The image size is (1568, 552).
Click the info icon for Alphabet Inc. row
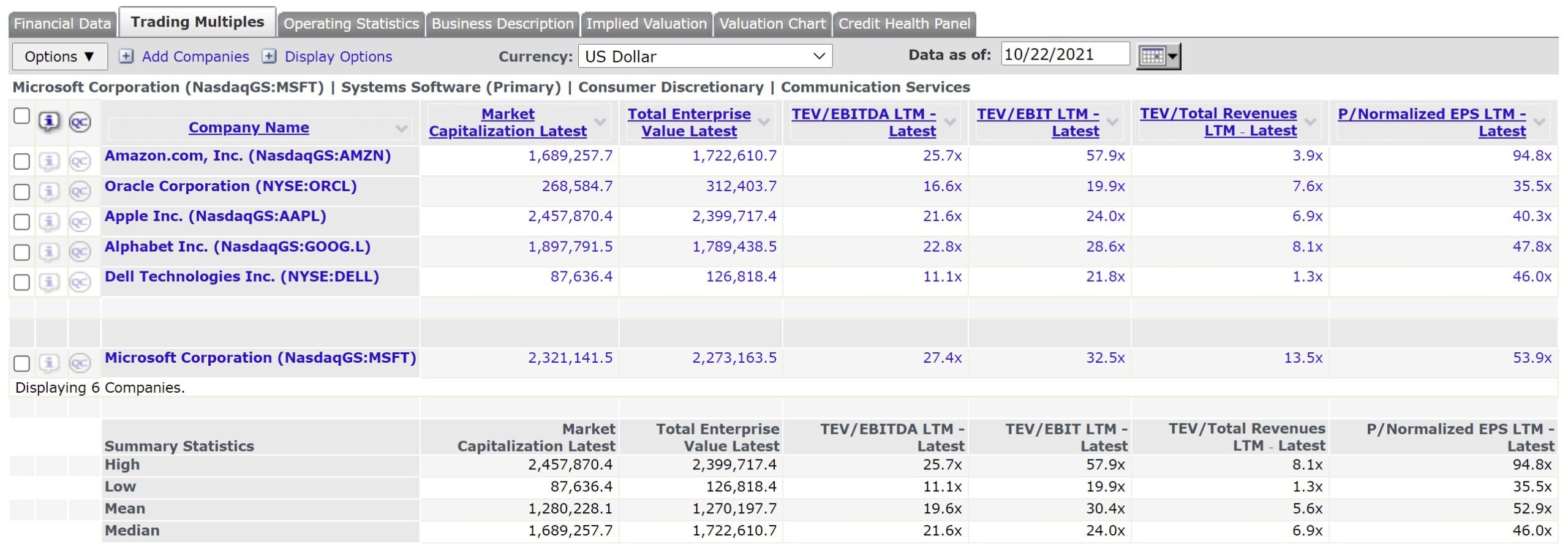50,252
